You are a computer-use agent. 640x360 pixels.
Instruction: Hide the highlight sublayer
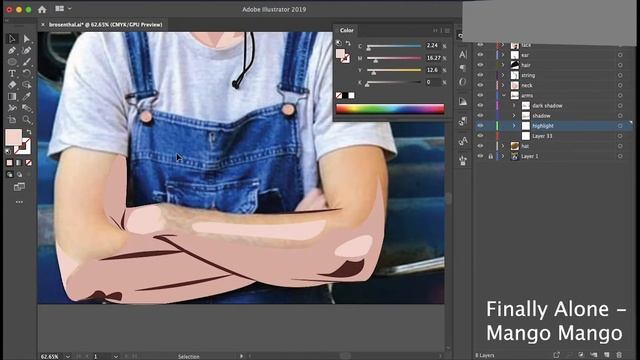pyautogui.click(x=480, y=126)
